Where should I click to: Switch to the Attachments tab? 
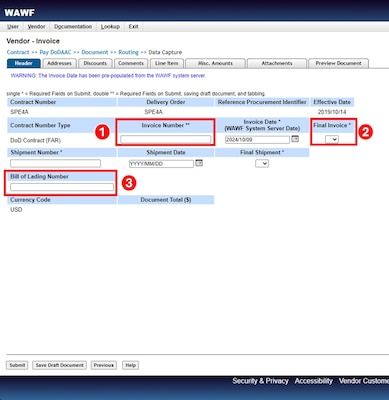[277, 63]
